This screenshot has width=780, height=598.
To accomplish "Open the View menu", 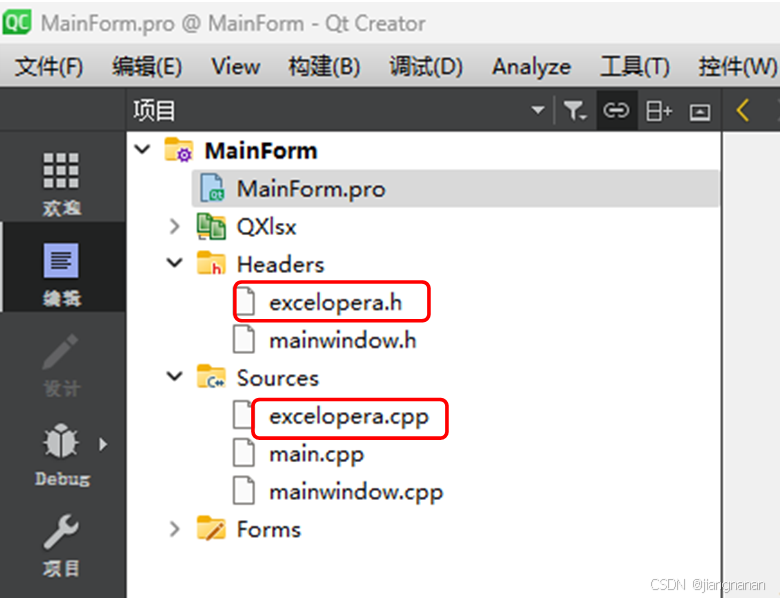I will point(235,66).
